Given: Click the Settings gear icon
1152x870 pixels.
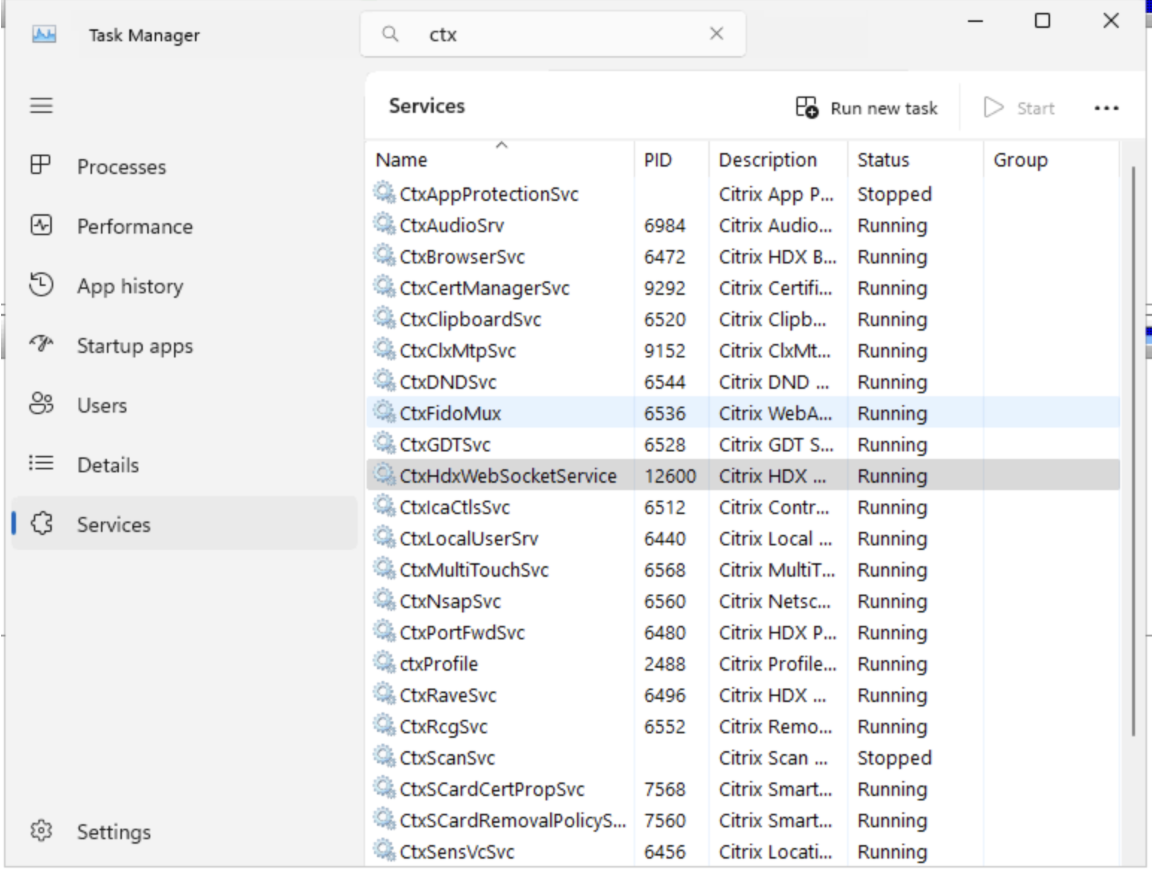Looking at the screenshot, I should tap(41, 830).
